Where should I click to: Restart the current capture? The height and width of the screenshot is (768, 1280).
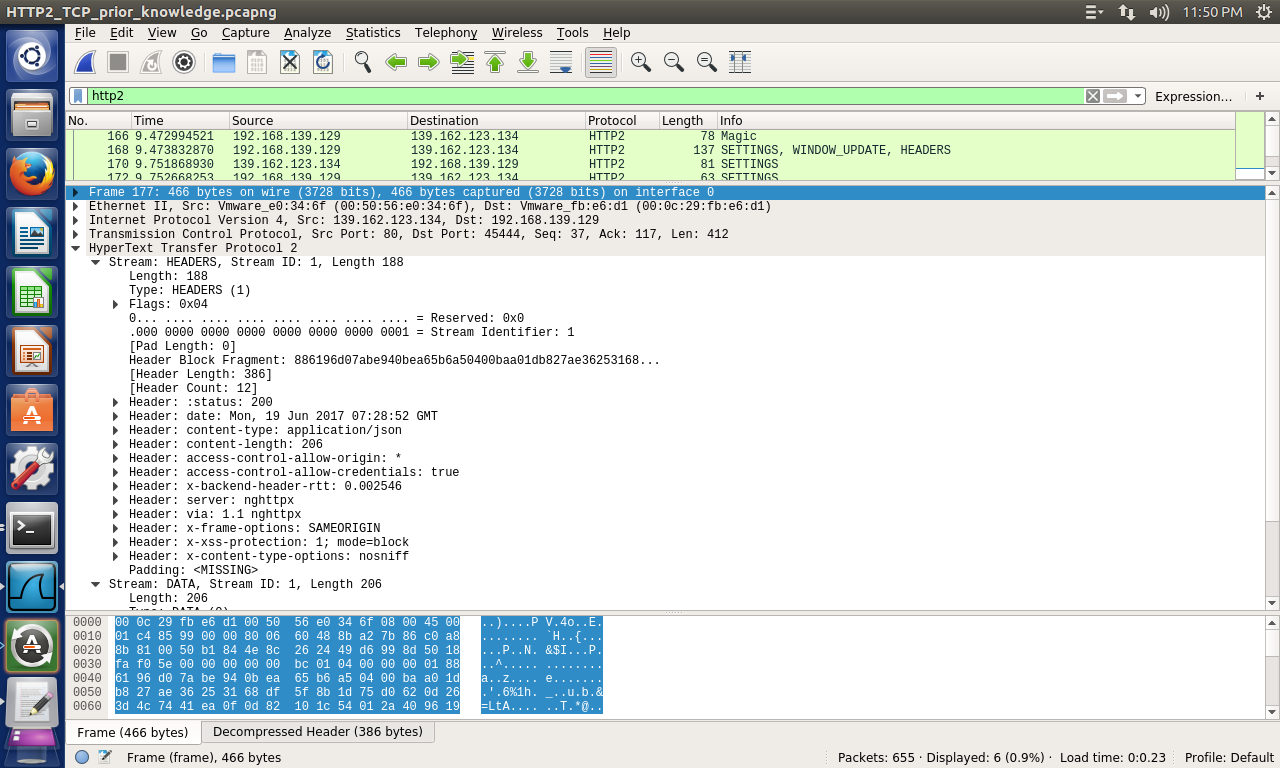(151, 62)
